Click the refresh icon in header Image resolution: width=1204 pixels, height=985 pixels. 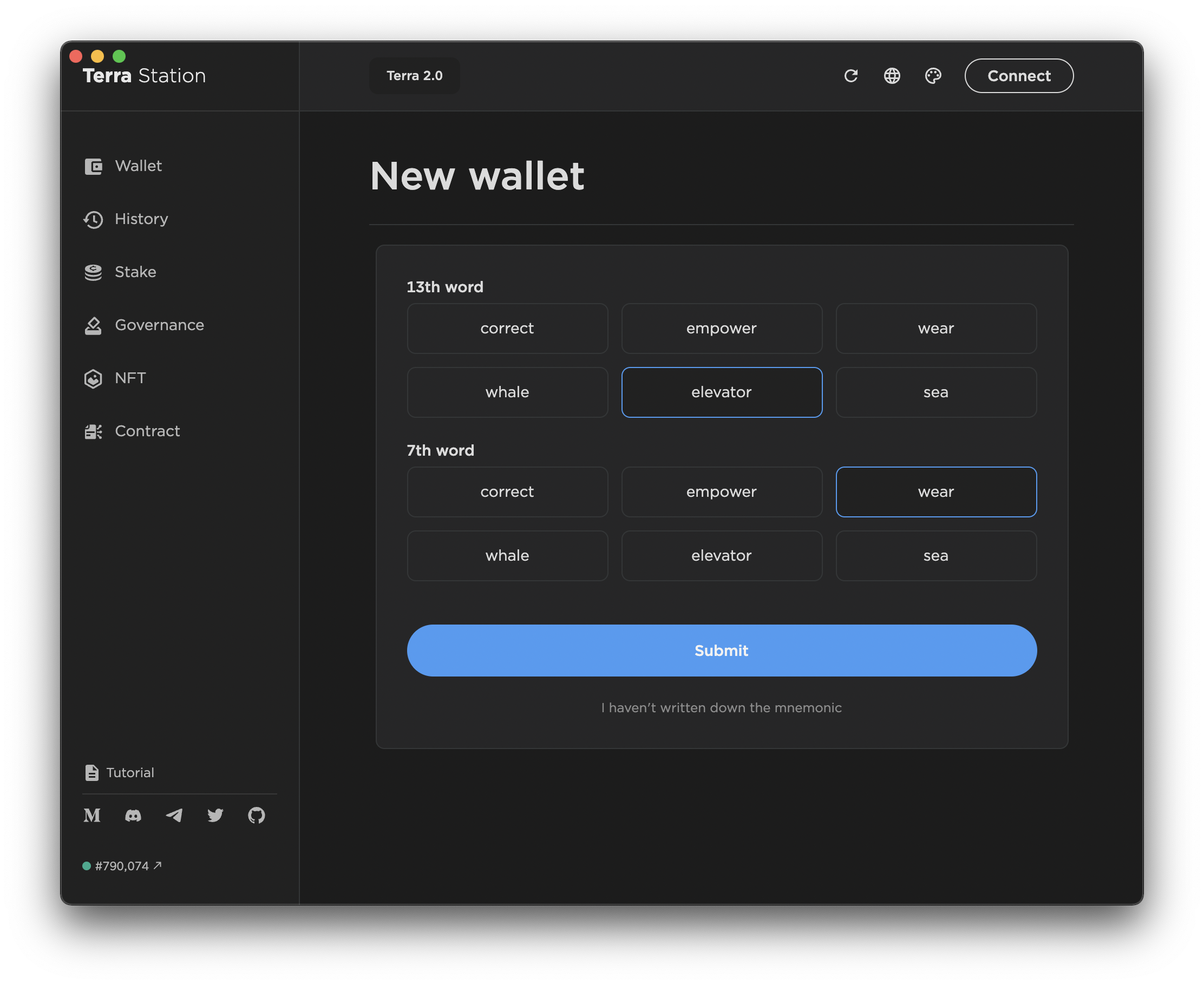[x=850, y=75]
